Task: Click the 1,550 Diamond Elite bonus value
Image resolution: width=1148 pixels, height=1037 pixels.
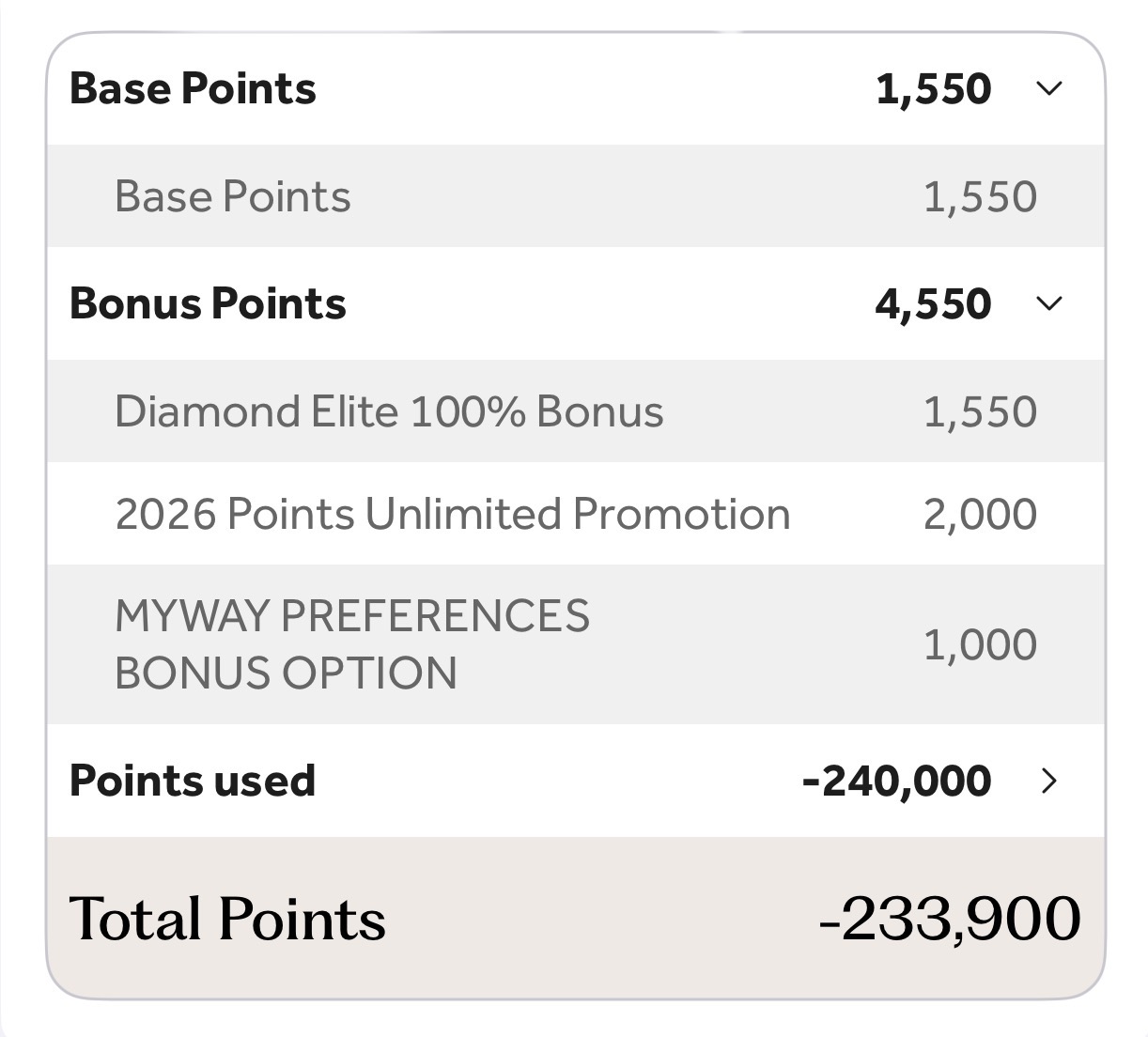Action: (x=980, y=411)
